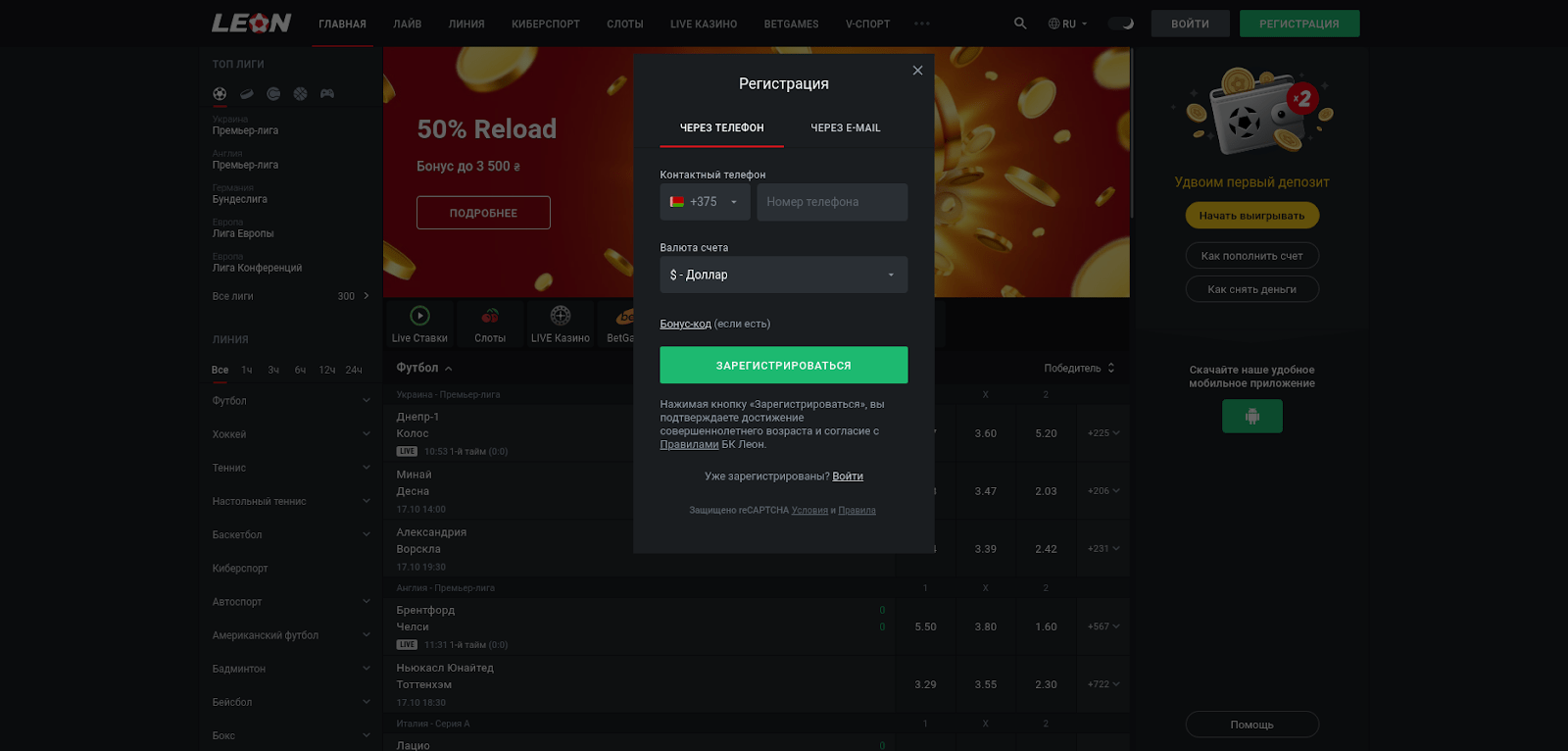
Task: Switch to the ЧЕРЕЗ E-MAIL tab
Action: [846, 127]
